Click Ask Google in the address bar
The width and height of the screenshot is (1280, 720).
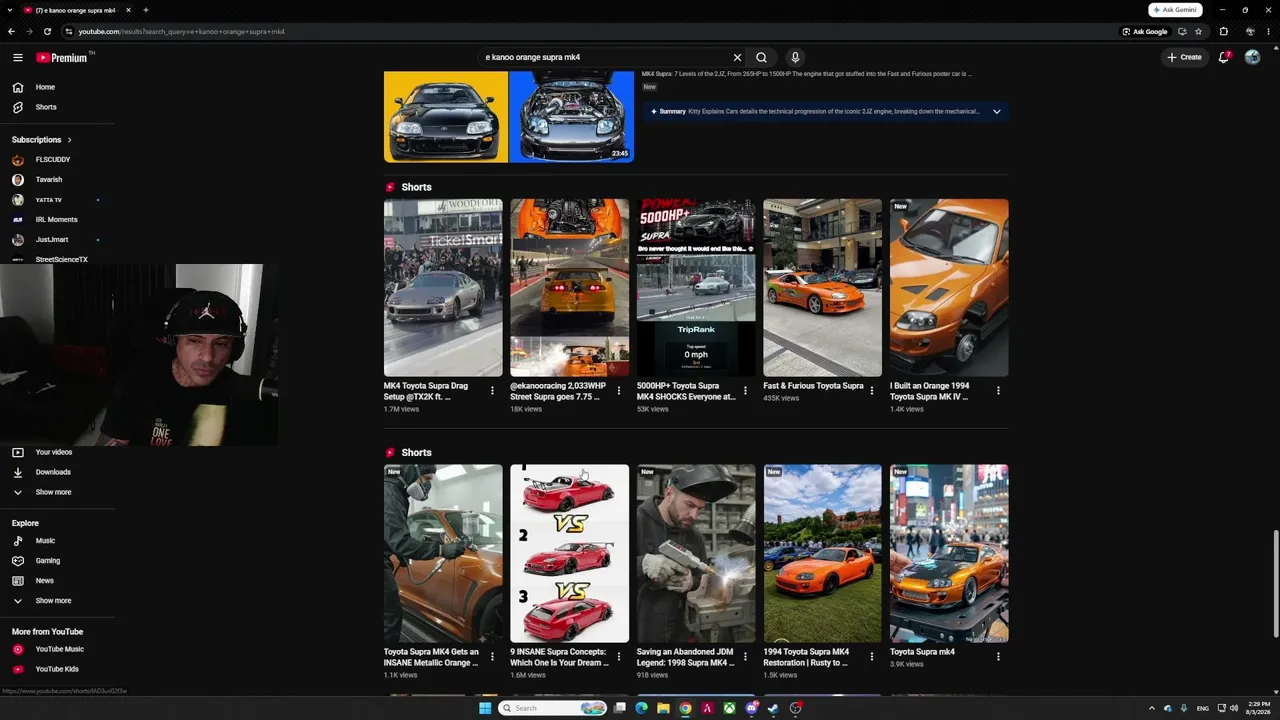point(1145,31)
